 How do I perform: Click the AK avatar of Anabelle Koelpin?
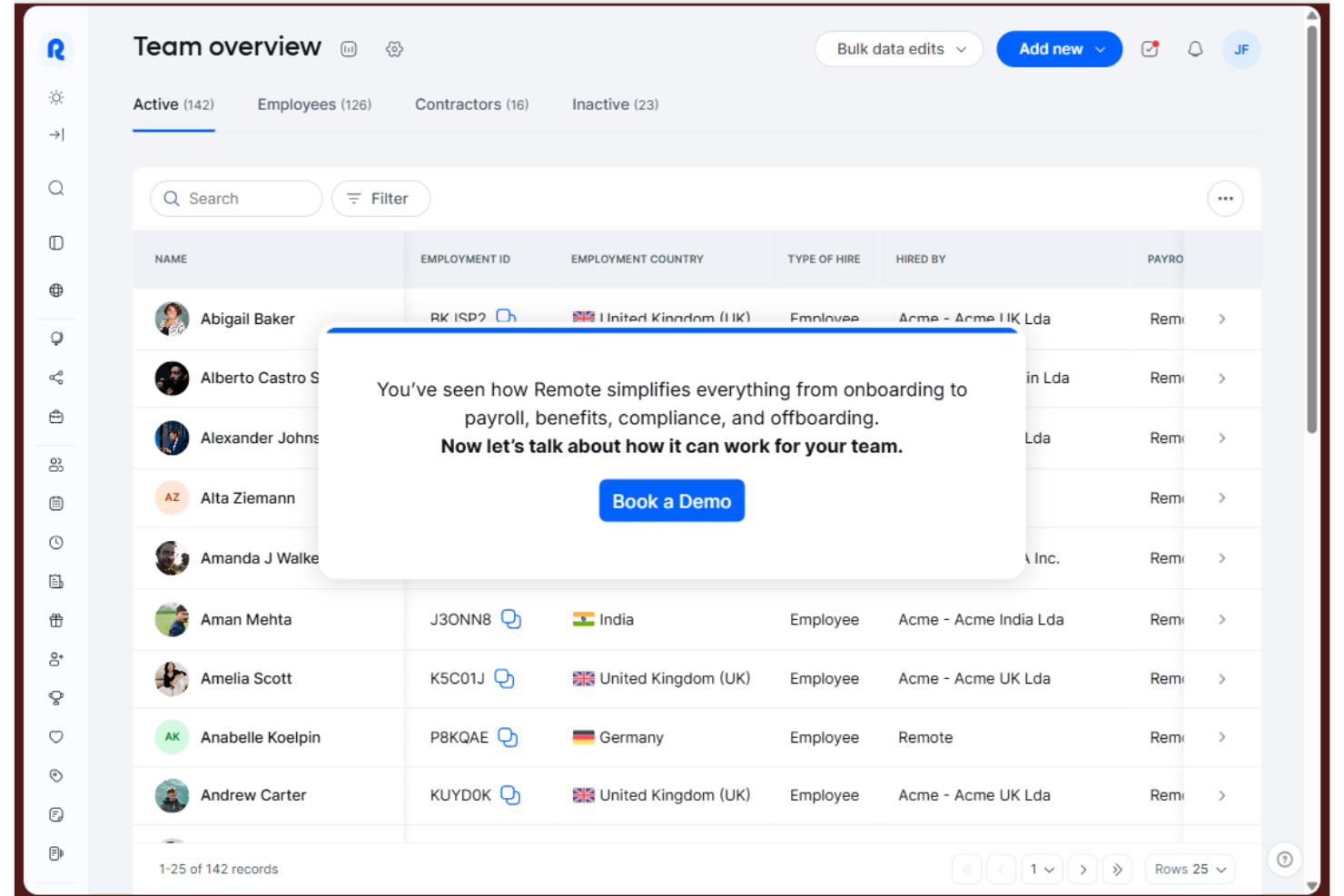(x=172, y=737)
